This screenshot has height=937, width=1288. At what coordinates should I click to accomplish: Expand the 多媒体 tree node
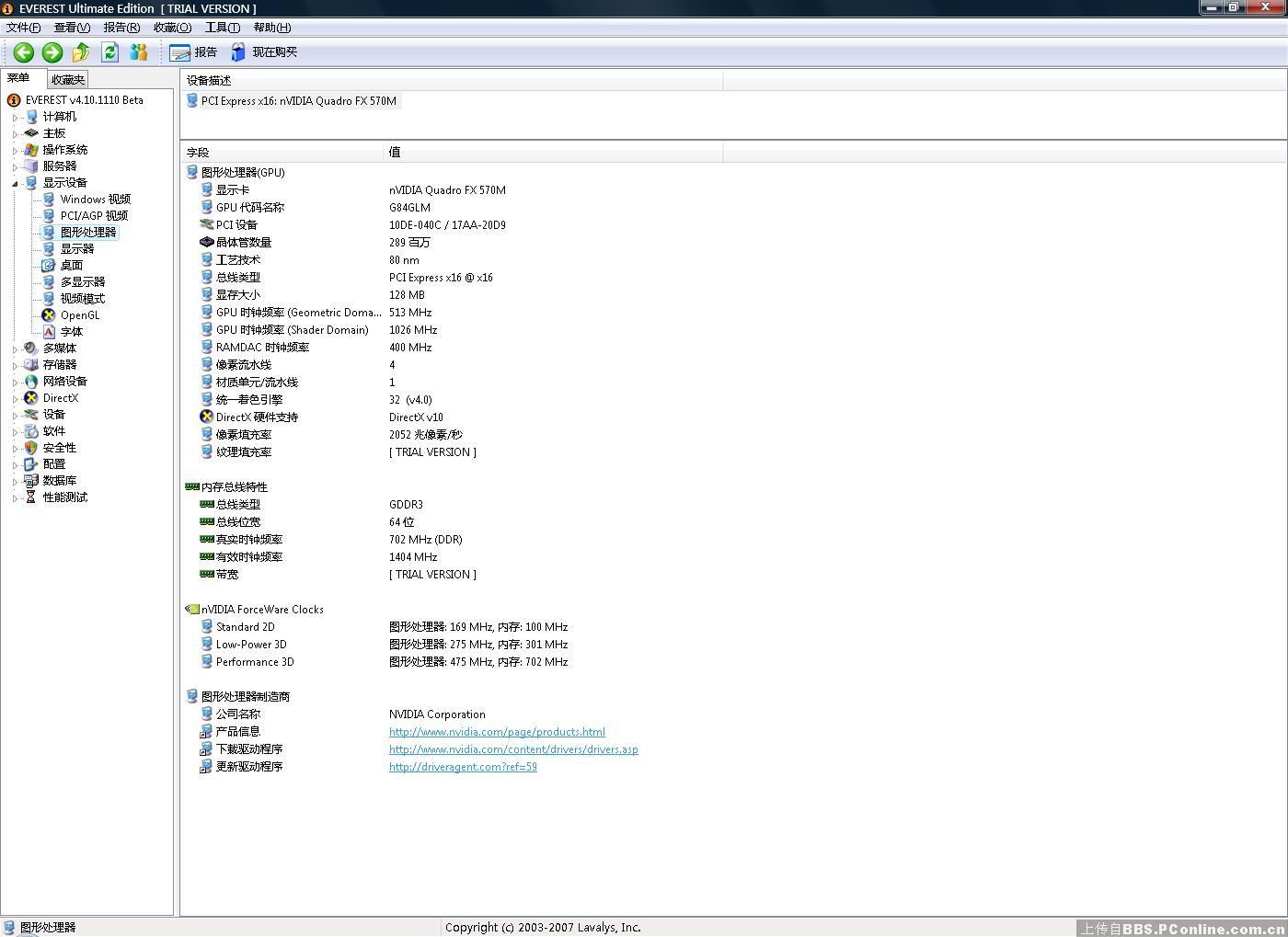click(15, 349)
